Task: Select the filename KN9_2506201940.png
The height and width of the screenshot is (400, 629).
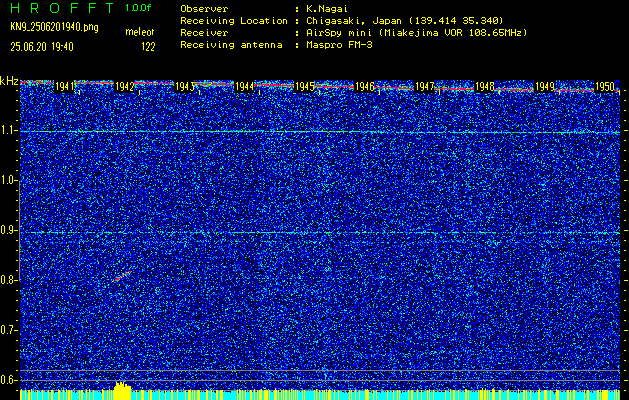Action: [x=54, y=27]
